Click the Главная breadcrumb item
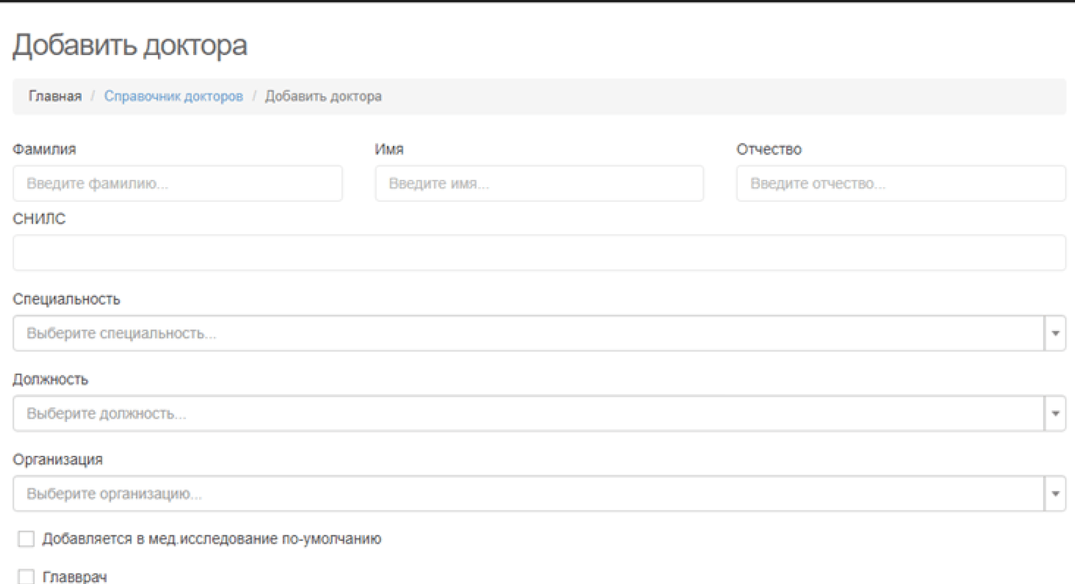 55,97
